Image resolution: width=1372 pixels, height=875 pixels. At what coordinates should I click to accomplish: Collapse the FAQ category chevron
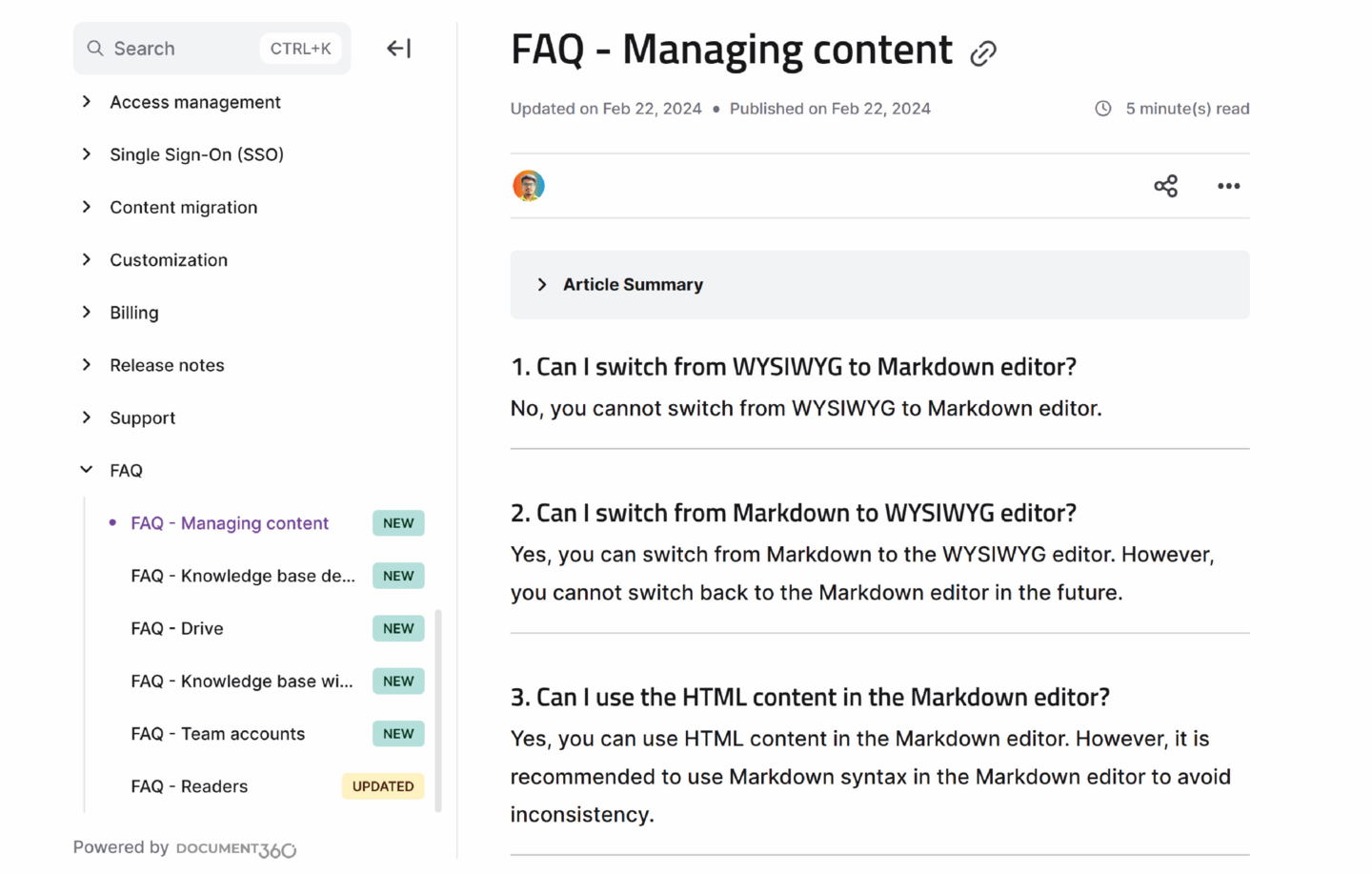[x=87, y=470]
